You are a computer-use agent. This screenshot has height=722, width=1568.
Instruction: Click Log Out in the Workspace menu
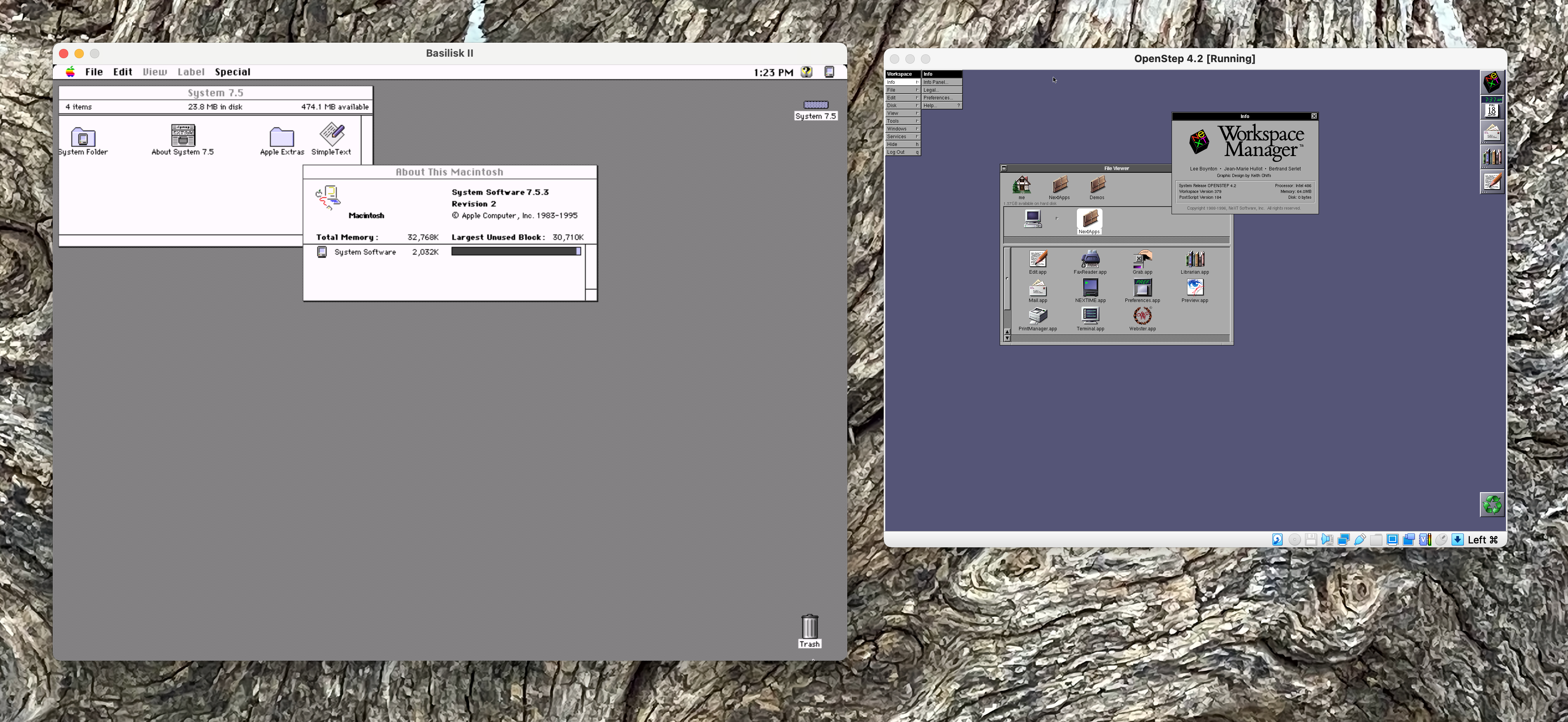[903, 152]
